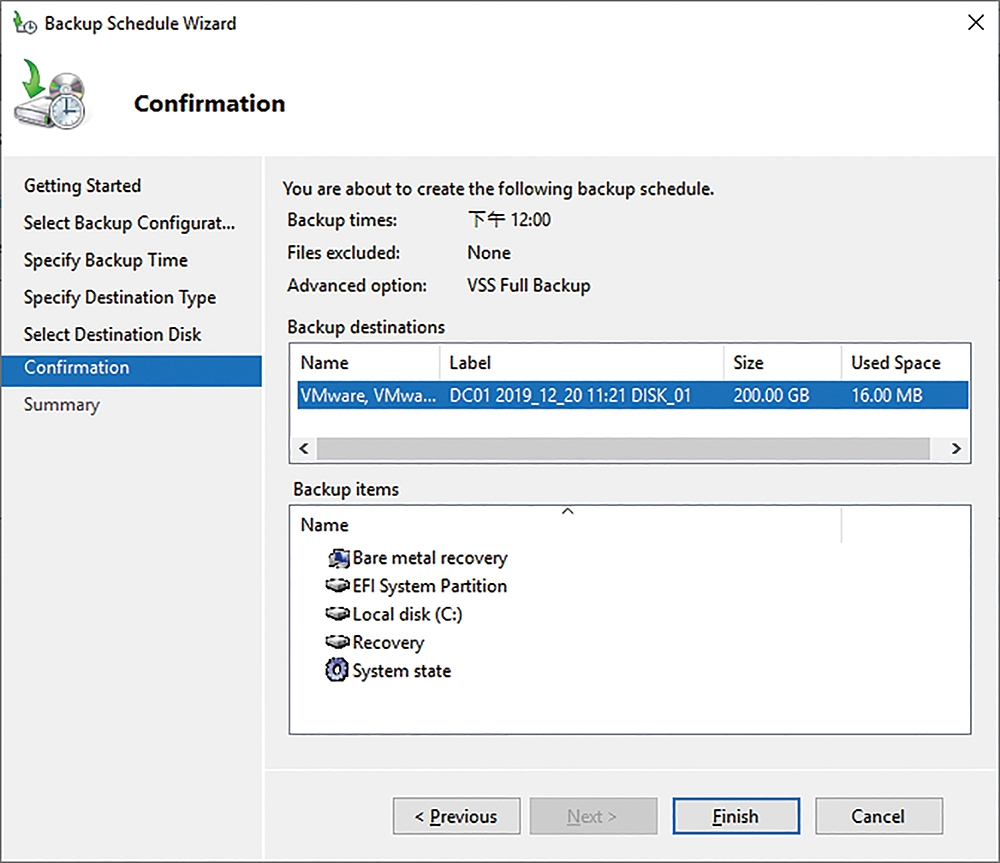Click the Recovery drive icon

tap(337, 642)
